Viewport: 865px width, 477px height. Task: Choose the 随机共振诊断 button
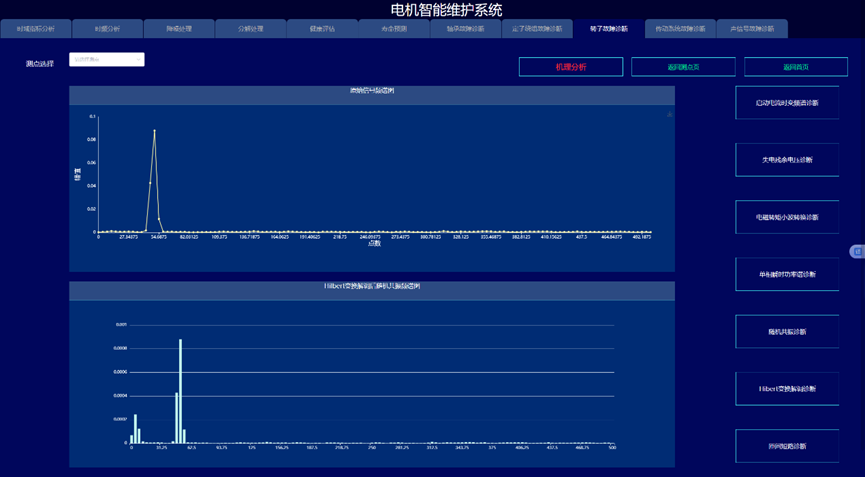pyautogui.click(x=787, y=332)
